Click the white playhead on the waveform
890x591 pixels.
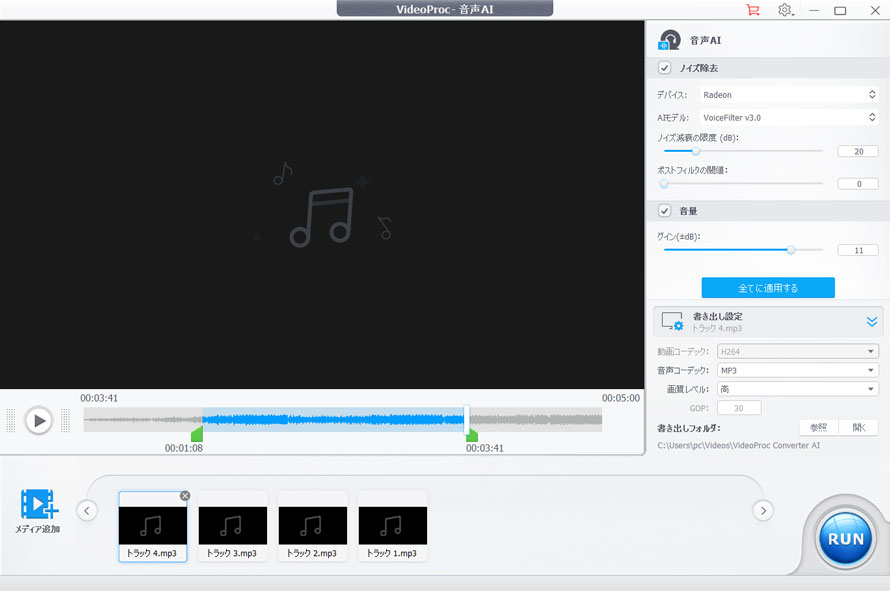(467, 420)
